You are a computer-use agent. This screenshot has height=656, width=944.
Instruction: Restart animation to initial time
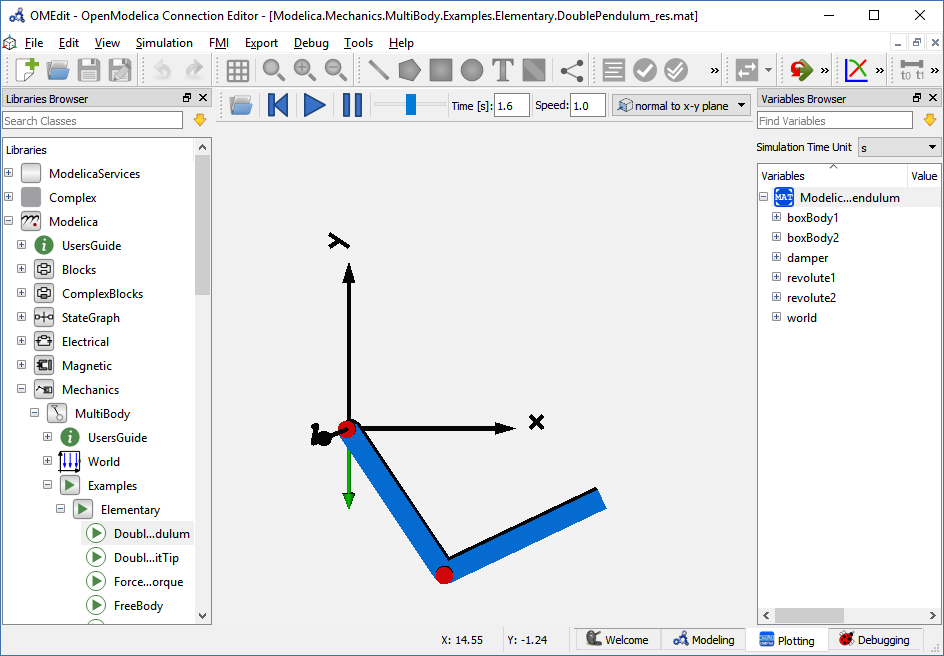(278, 105)
